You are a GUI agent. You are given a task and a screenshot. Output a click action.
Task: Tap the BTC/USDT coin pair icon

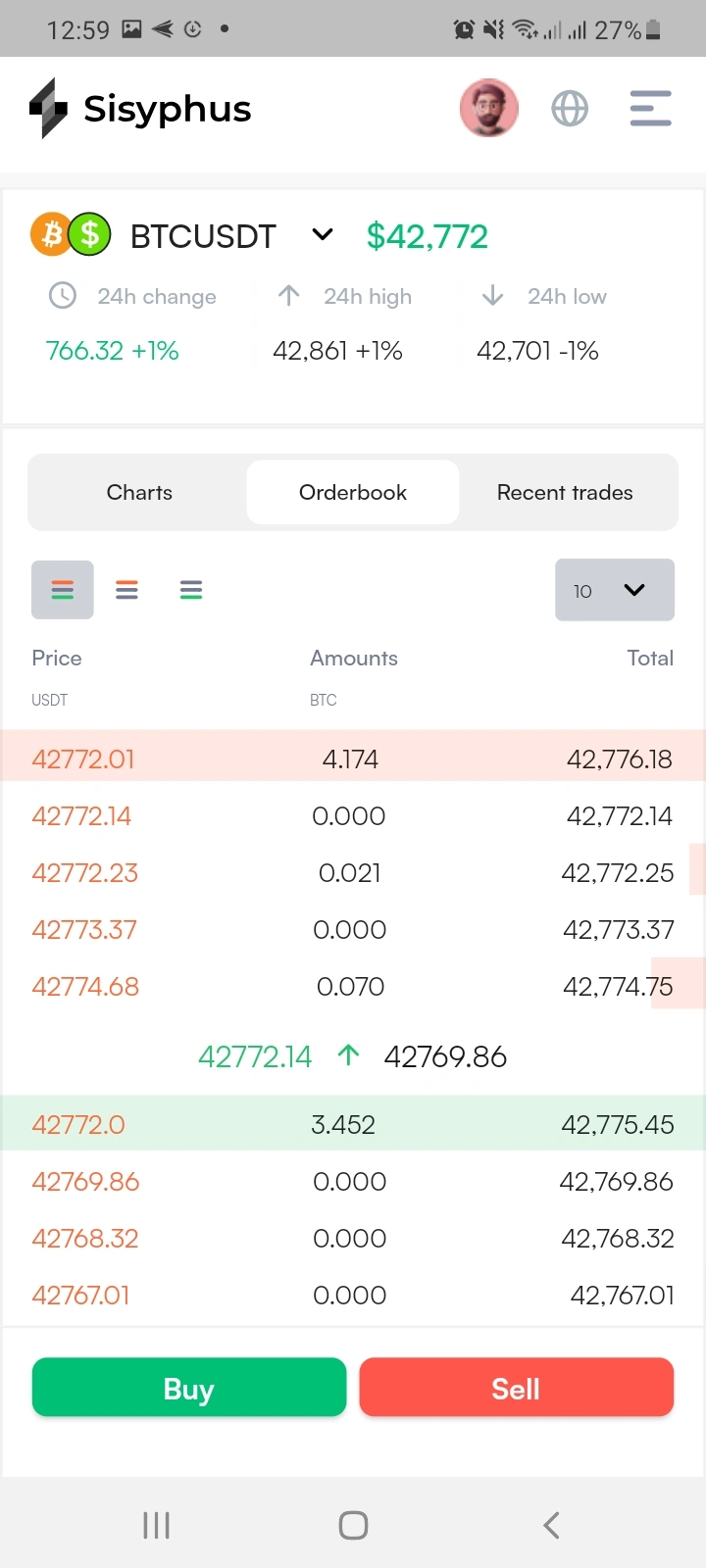71,235
